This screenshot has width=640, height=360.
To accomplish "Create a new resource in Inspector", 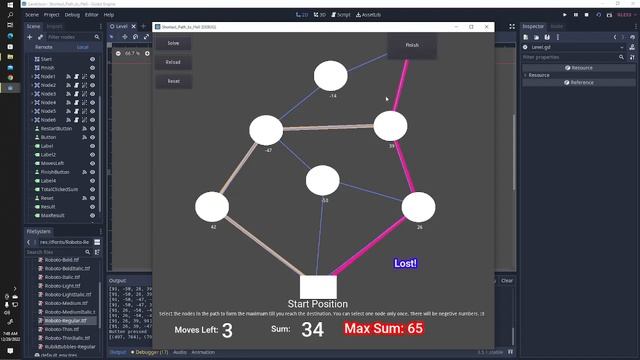I will pyautogui.click(x=526, y=37).
